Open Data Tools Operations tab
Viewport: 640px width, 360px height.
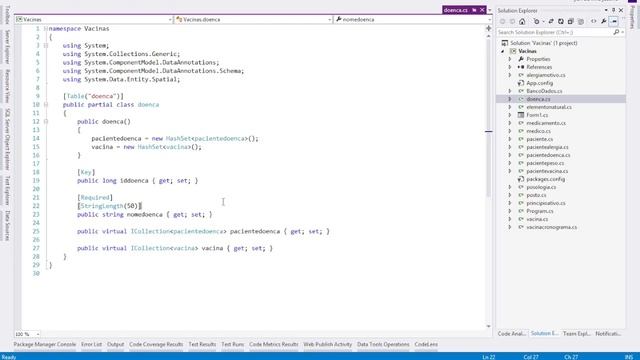(x=383, y=344)
